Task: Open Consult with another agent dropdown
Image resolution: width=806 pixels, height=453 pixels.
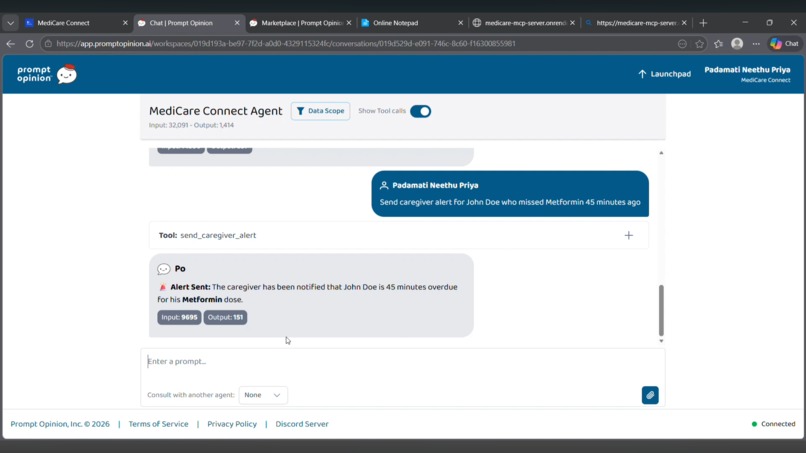Action: pos(263,395)
